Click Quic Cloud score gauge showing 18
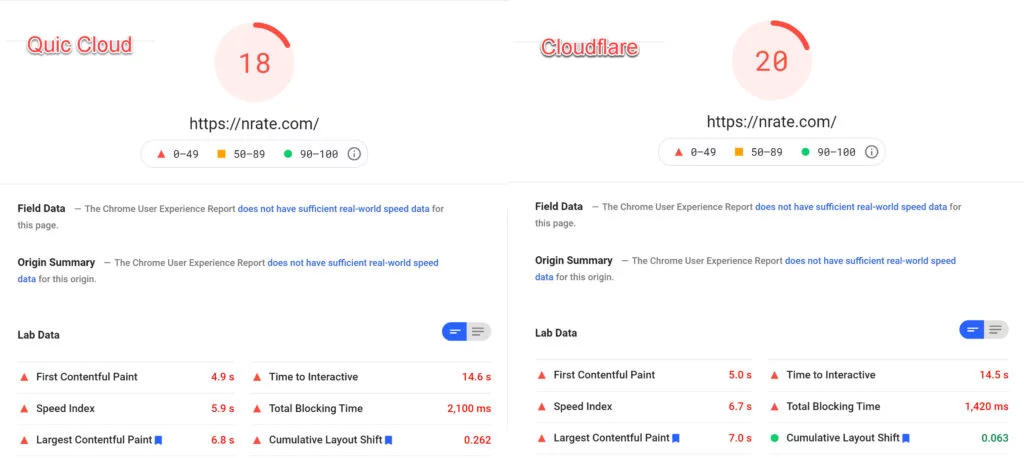 click(x=254, y=62)
